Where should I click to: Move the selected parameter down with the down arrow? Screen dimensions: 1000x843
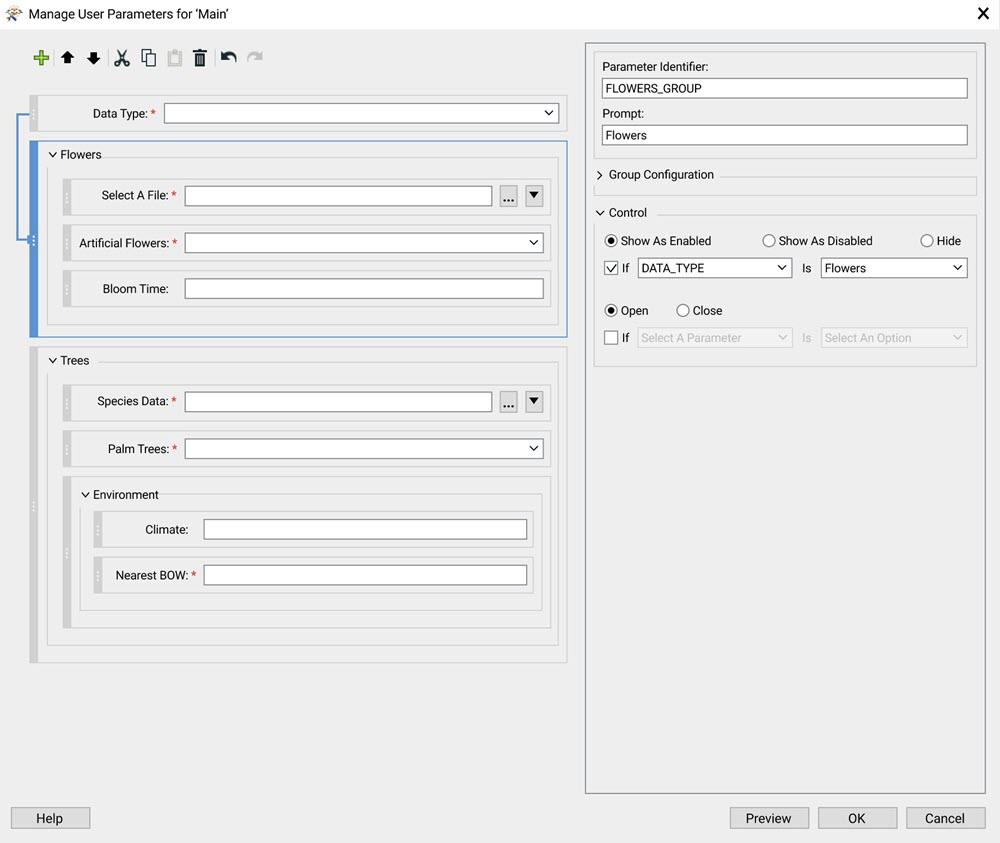tap(94, 58)
